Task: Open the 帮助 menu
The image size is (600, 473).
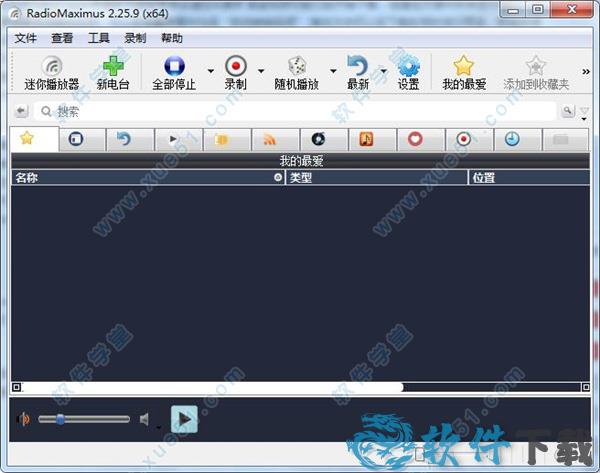Action: pos(172,38)
